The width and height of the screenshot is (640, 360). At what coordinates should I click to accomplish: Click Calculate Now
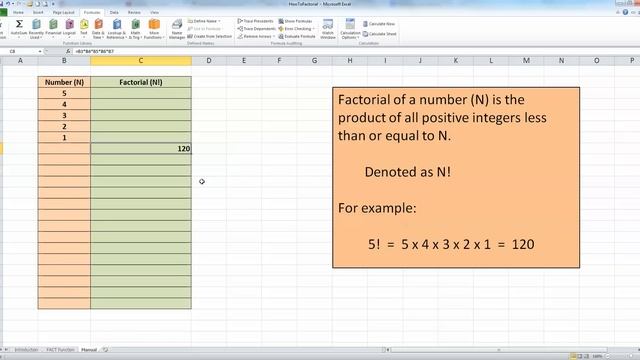tap(379, 24)
